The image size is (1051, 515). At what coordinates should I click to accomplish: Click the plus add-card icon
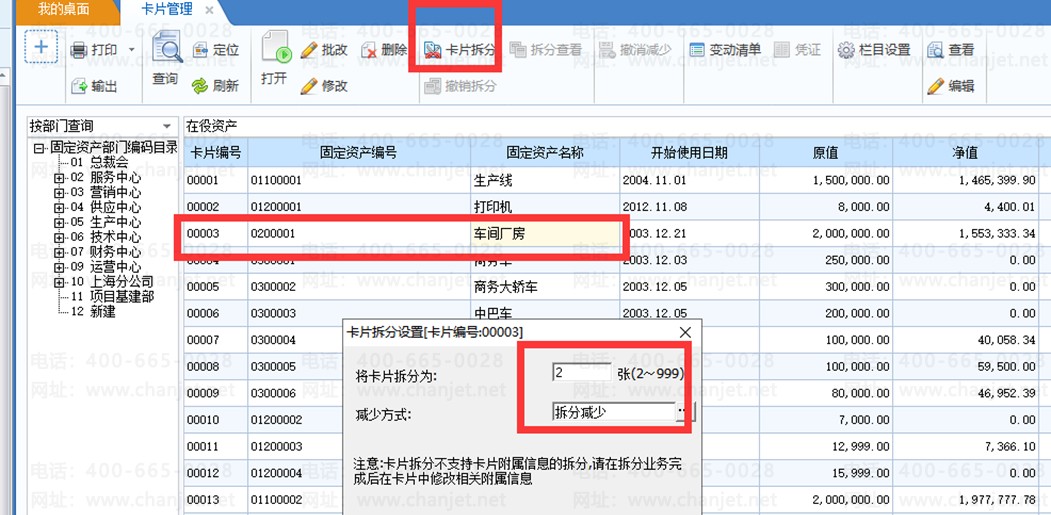click(x=41, y=47)
